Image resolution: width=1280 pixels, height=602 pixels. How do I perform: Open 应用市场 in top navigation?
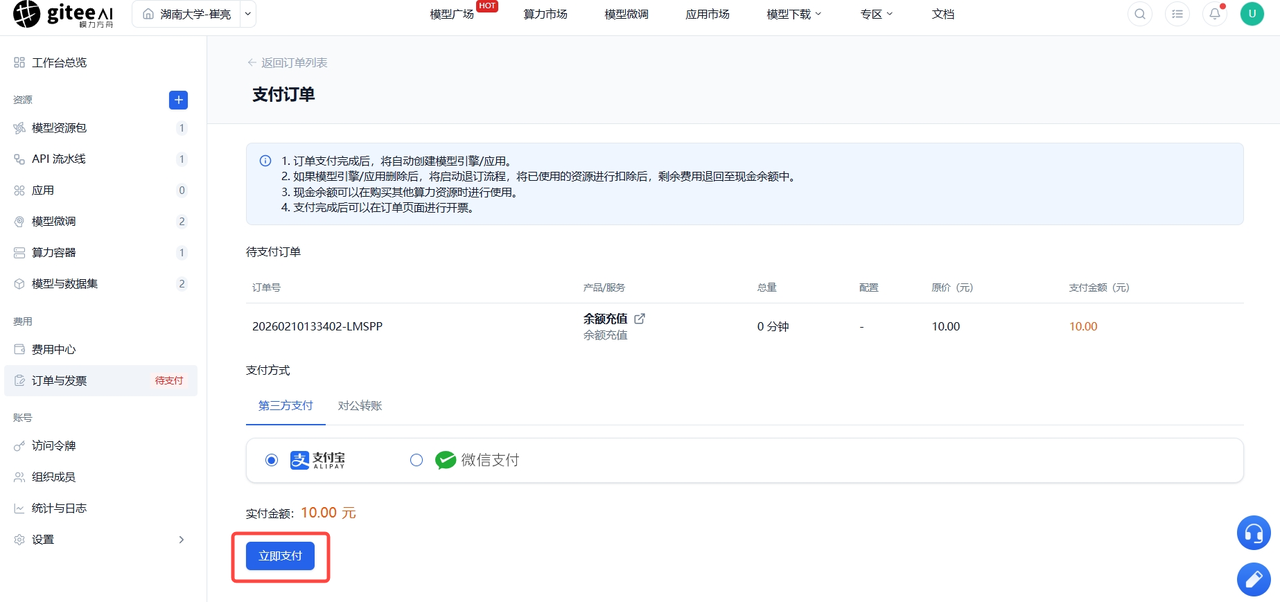tap(707, 14)
